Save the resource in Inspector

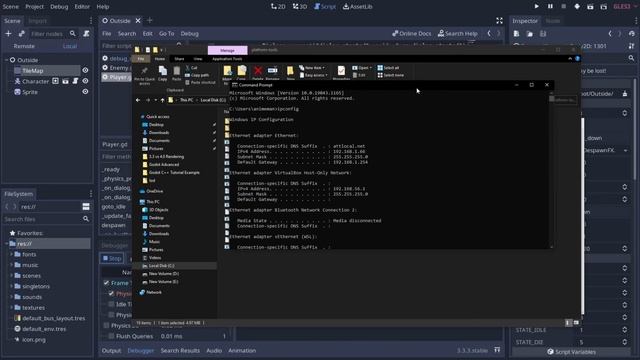tap(543, 33)
